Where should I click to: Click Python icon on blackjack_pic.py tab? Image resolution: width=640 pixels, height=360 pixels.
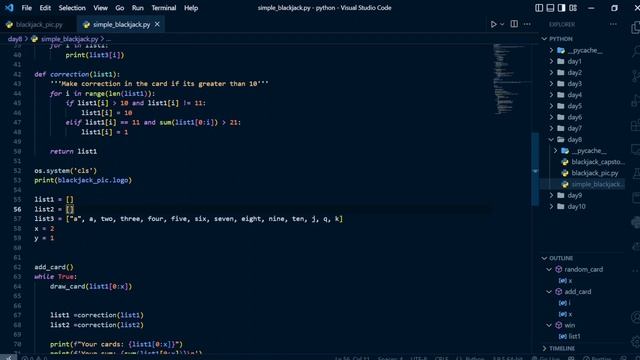(9, 24)
